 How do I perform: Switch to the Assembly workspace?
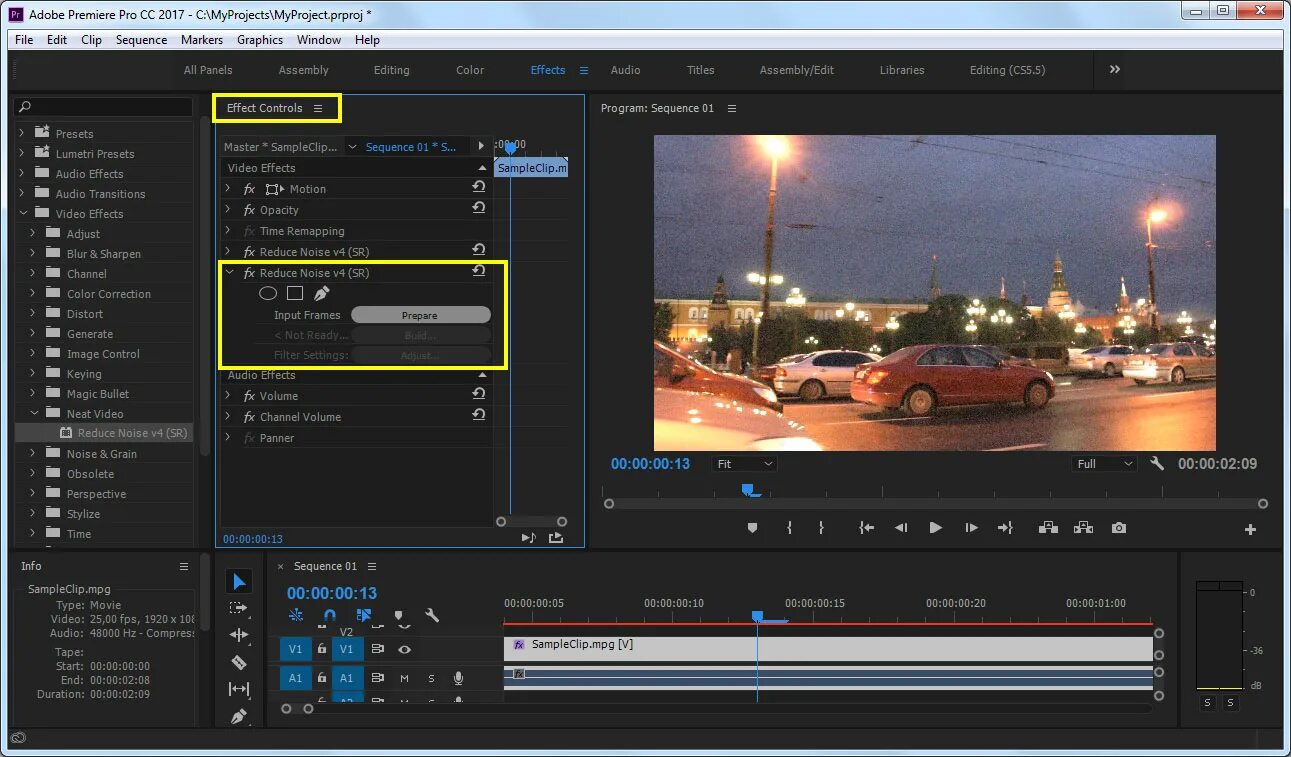click(303, 70)
